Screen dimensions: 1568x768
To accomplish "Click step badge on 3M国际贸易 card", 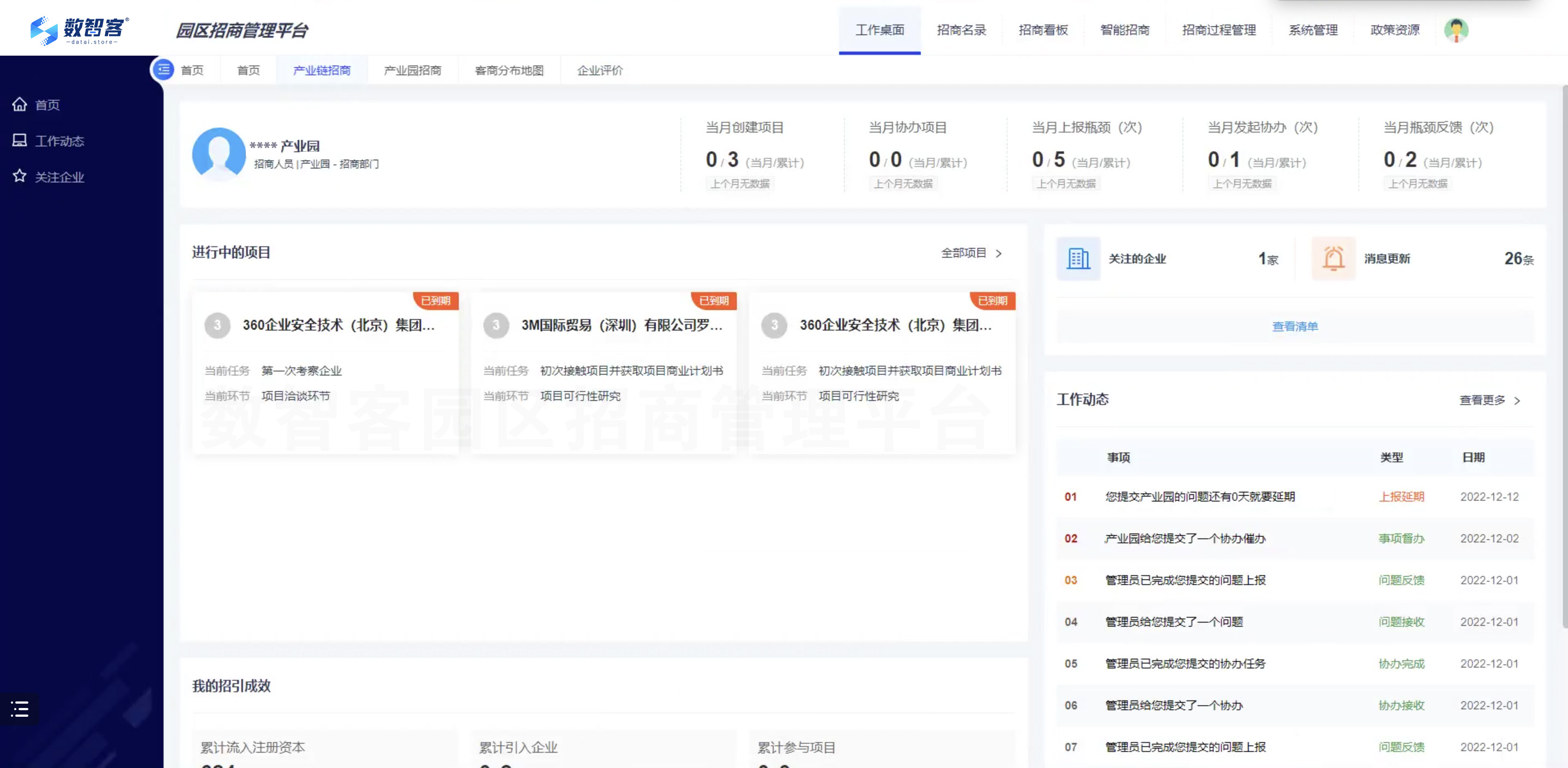I will click(496, 325).
